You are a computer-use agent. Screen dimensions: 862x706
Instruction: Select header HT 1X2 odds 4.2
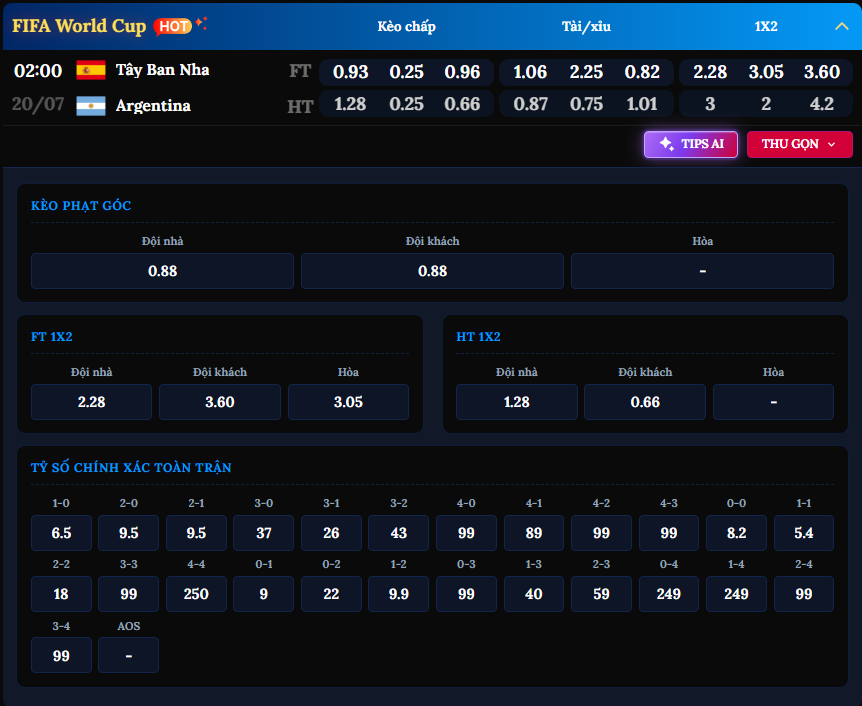(x=821, y=104)
